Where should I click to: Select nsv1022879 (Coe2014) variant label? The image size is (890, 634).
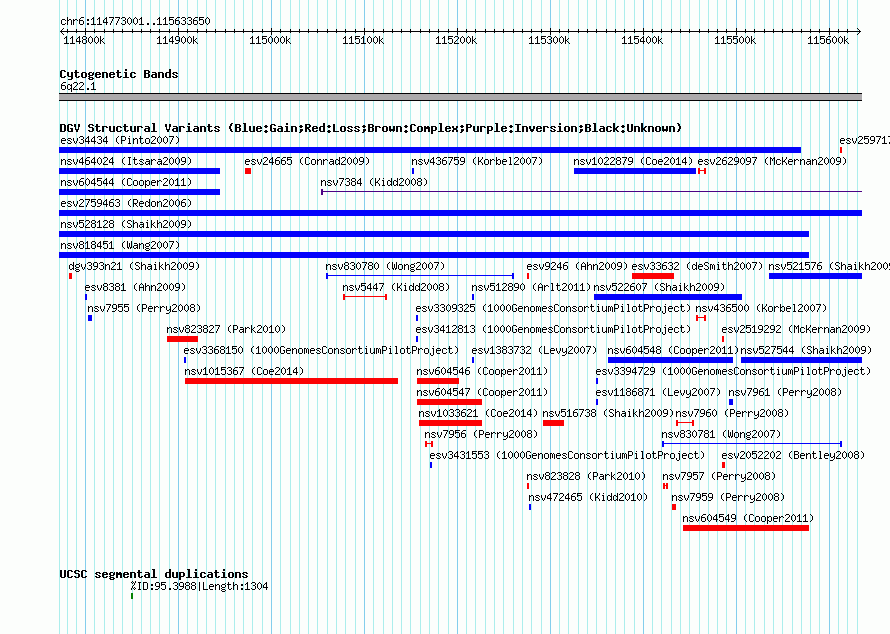tap(633, 161)
